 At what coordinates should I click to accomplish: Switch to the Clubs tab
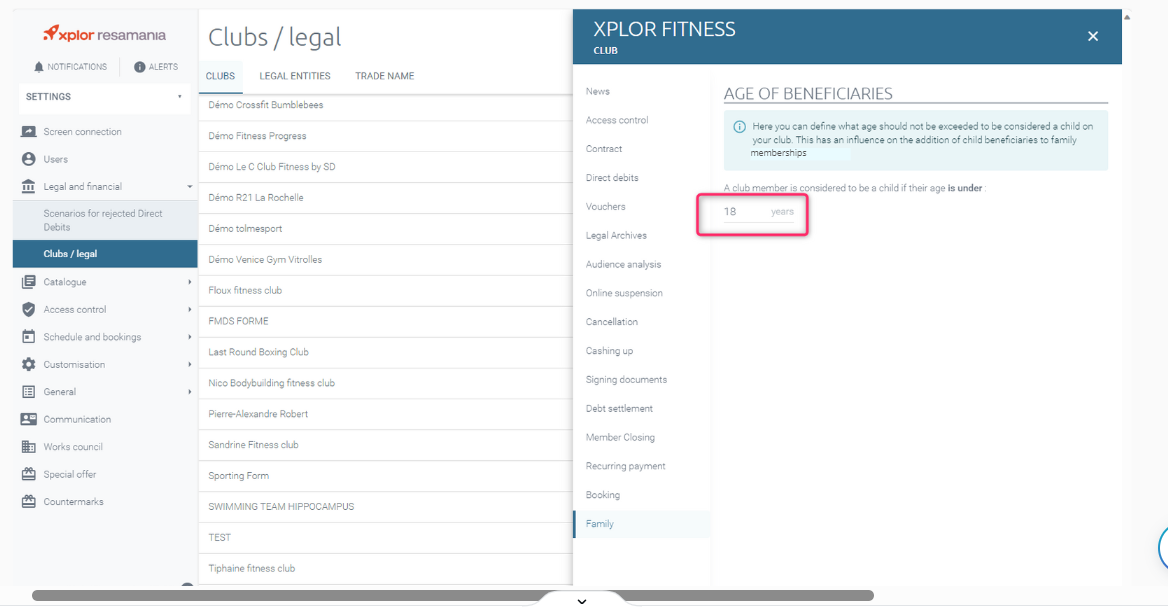(220, 76)
